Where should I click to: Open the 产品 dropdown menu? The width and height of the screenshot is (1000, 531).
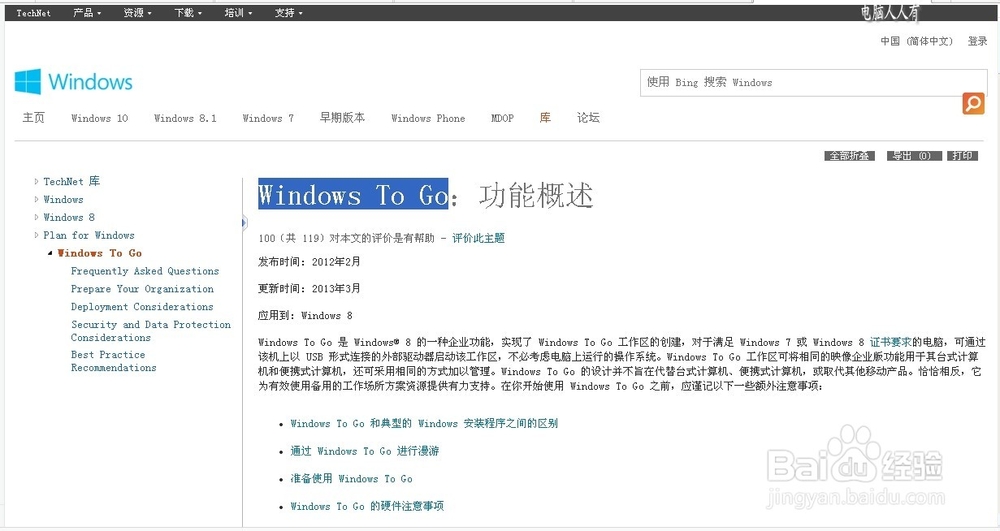87,13
